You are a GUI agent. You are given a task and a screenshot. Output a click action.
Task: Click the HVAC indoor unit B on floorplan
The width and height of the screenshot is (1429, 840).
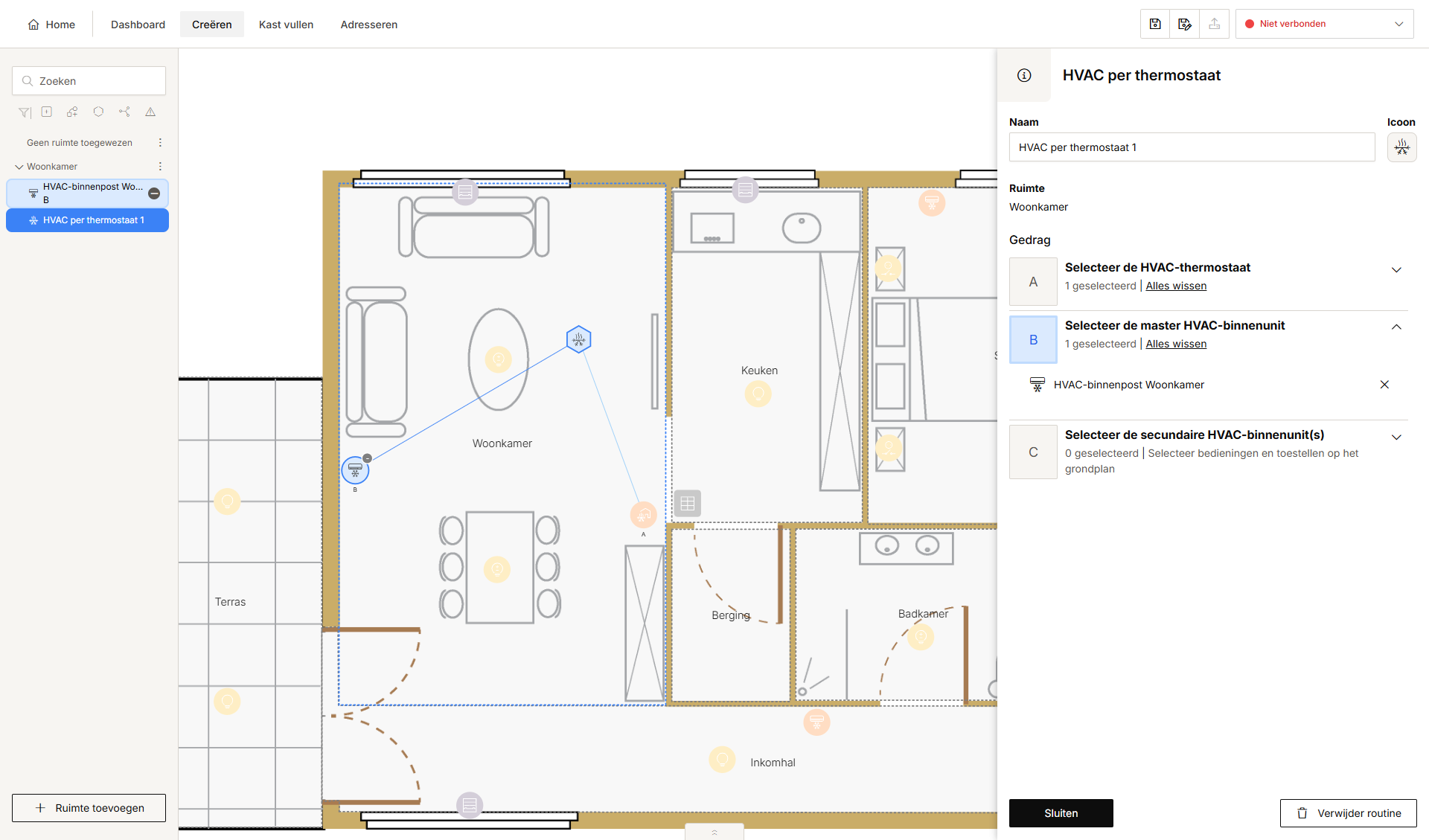click(x=355, y=470)
